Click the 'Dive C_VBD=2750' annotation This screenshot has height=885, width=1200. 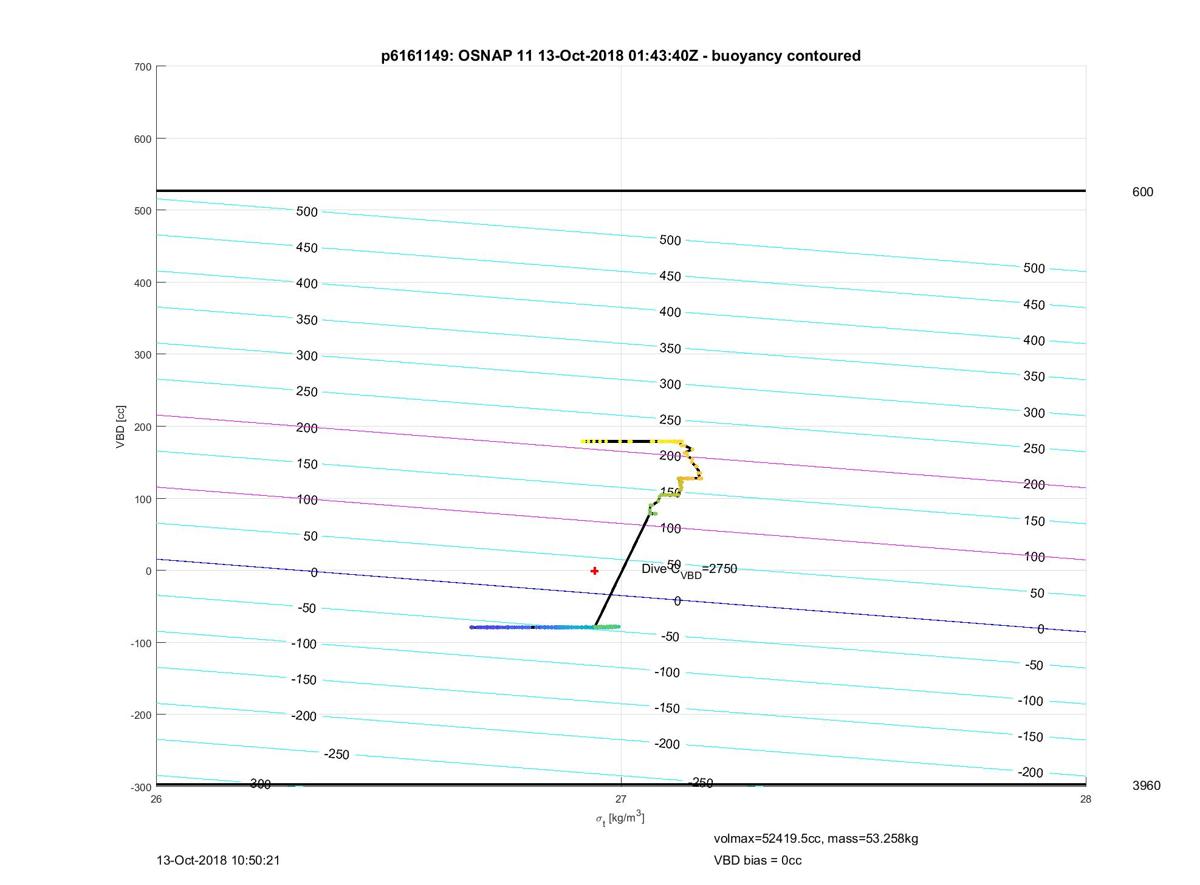click(689, 569)
